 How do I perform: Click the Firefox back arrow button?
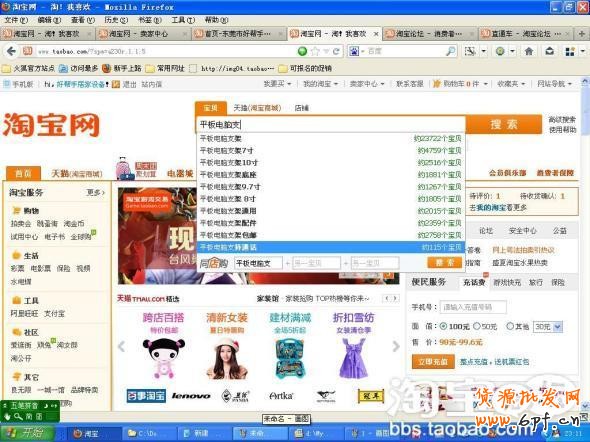pyautogui.click(x=11, y=51)
